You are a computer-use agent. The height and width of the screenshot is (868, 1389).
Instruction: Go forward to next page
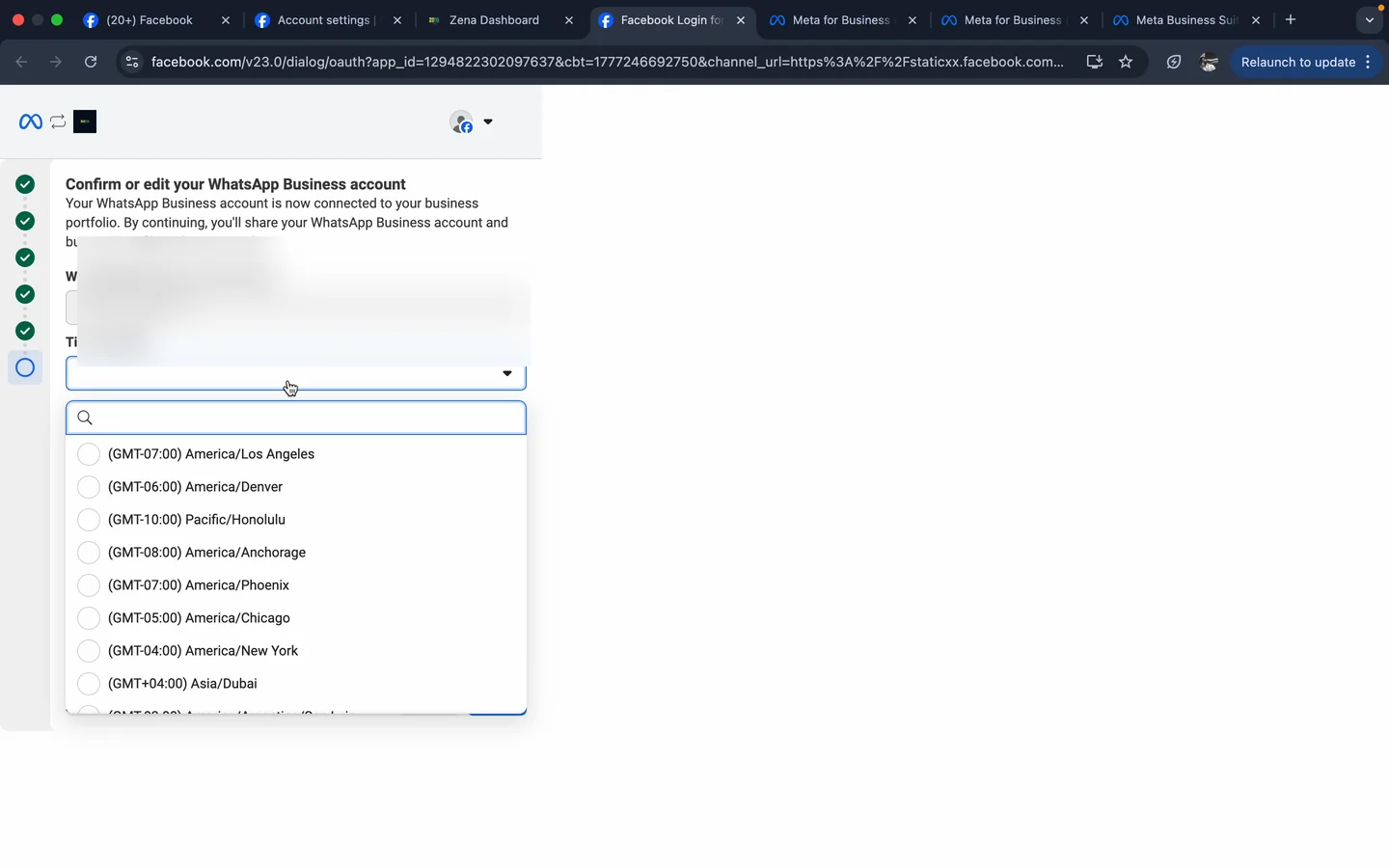pos(56,62)
